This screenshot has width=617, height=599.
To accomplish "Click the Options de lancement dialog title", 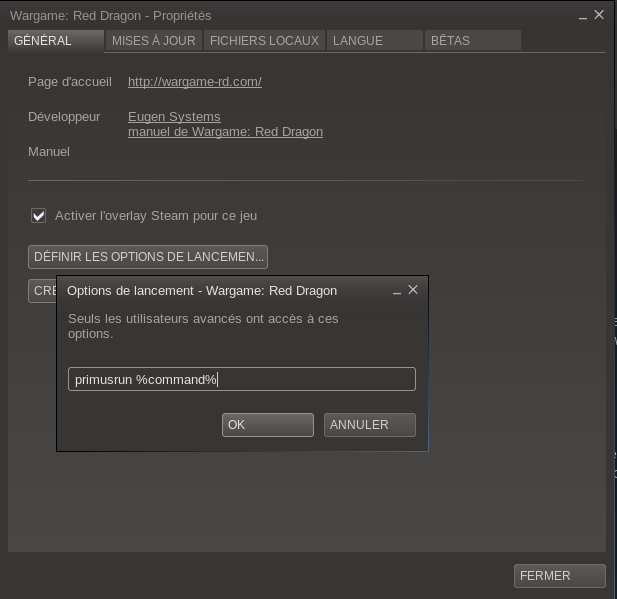I will pos(202,291).
